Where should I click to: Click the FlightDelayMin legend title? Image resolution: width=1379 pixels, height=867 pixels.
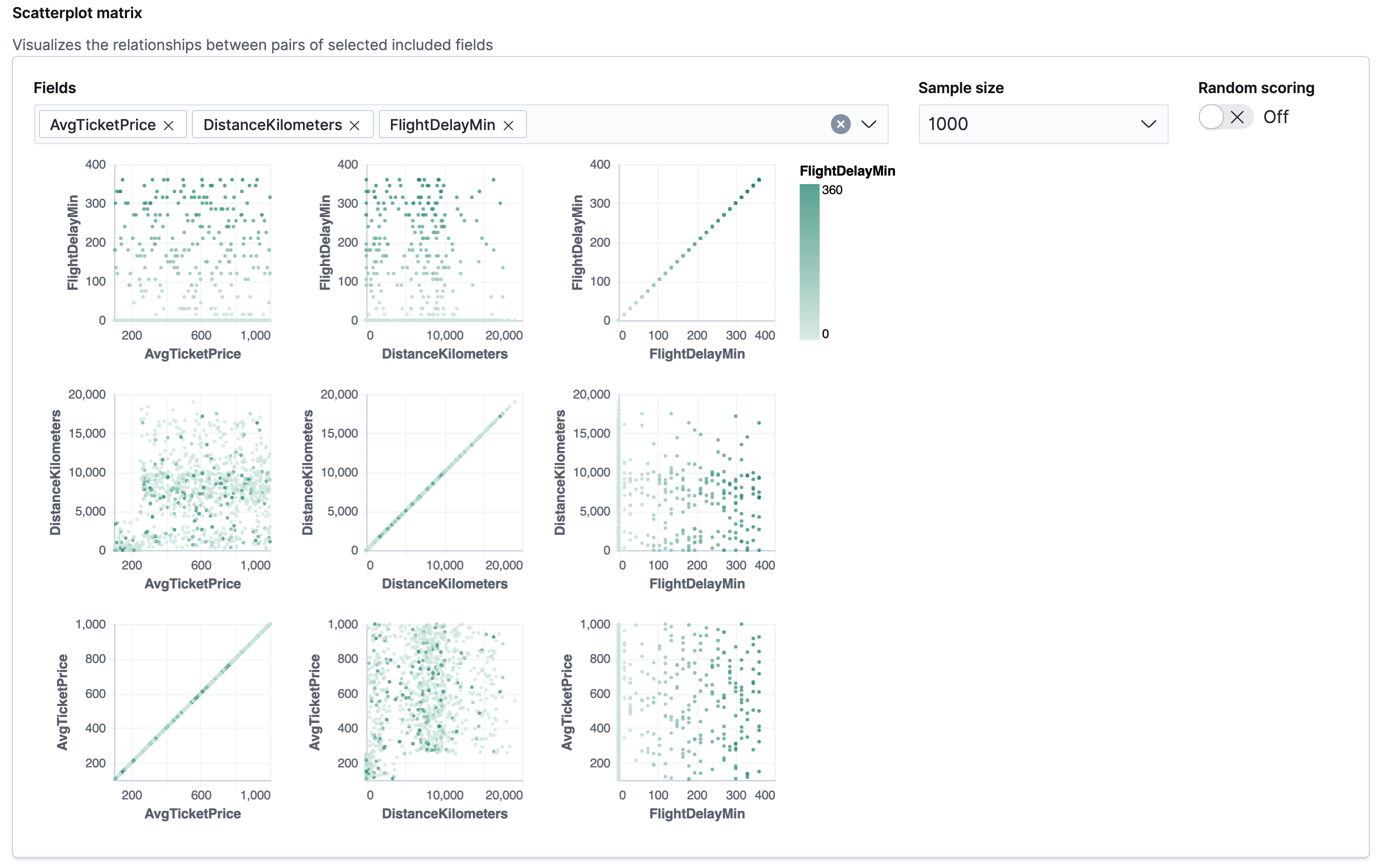click(x=847, y=171)
